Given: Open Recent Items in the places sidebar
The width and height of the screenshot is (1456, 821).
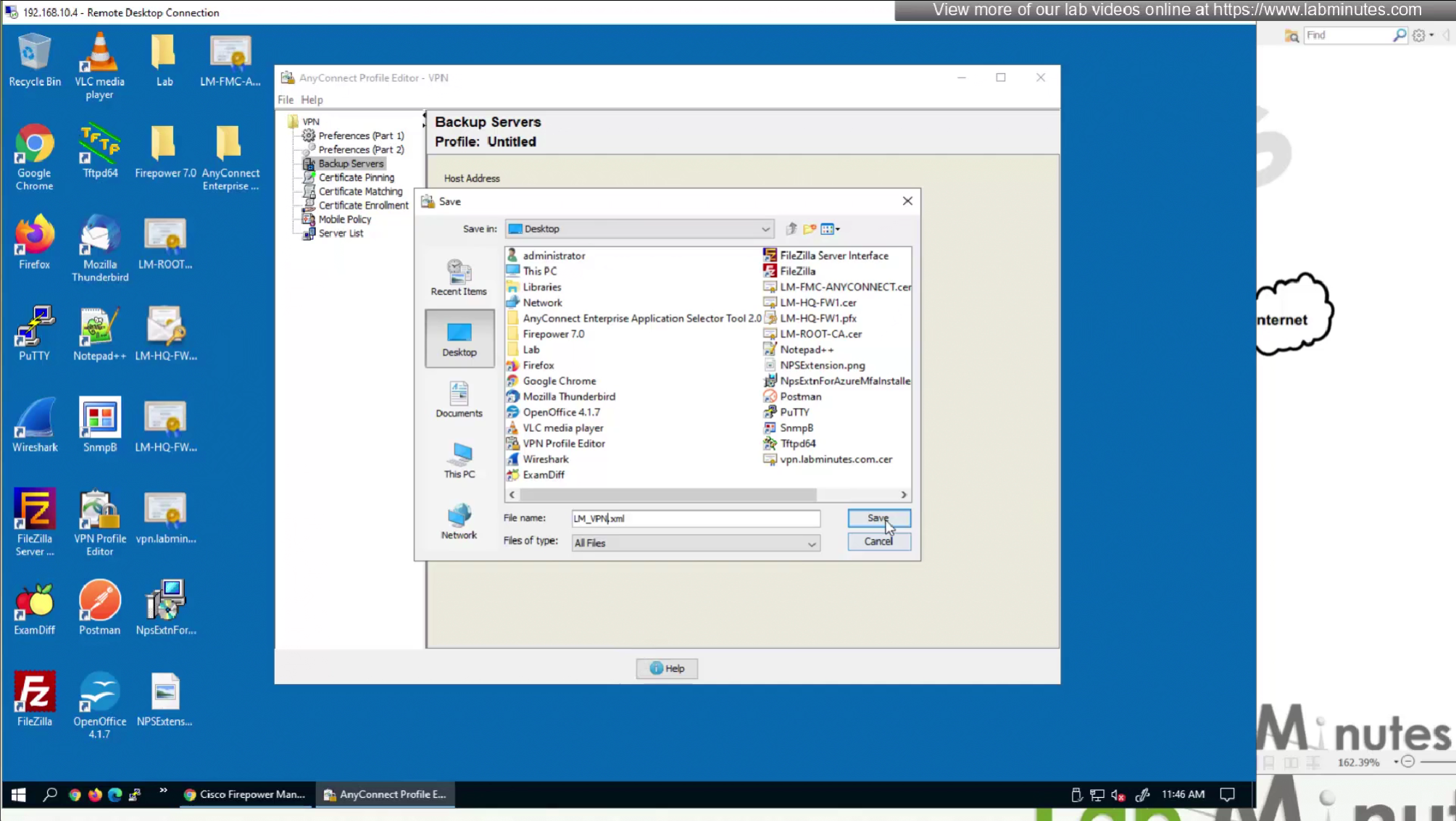Looking at the screenshot, I should (x=459, y=278).
